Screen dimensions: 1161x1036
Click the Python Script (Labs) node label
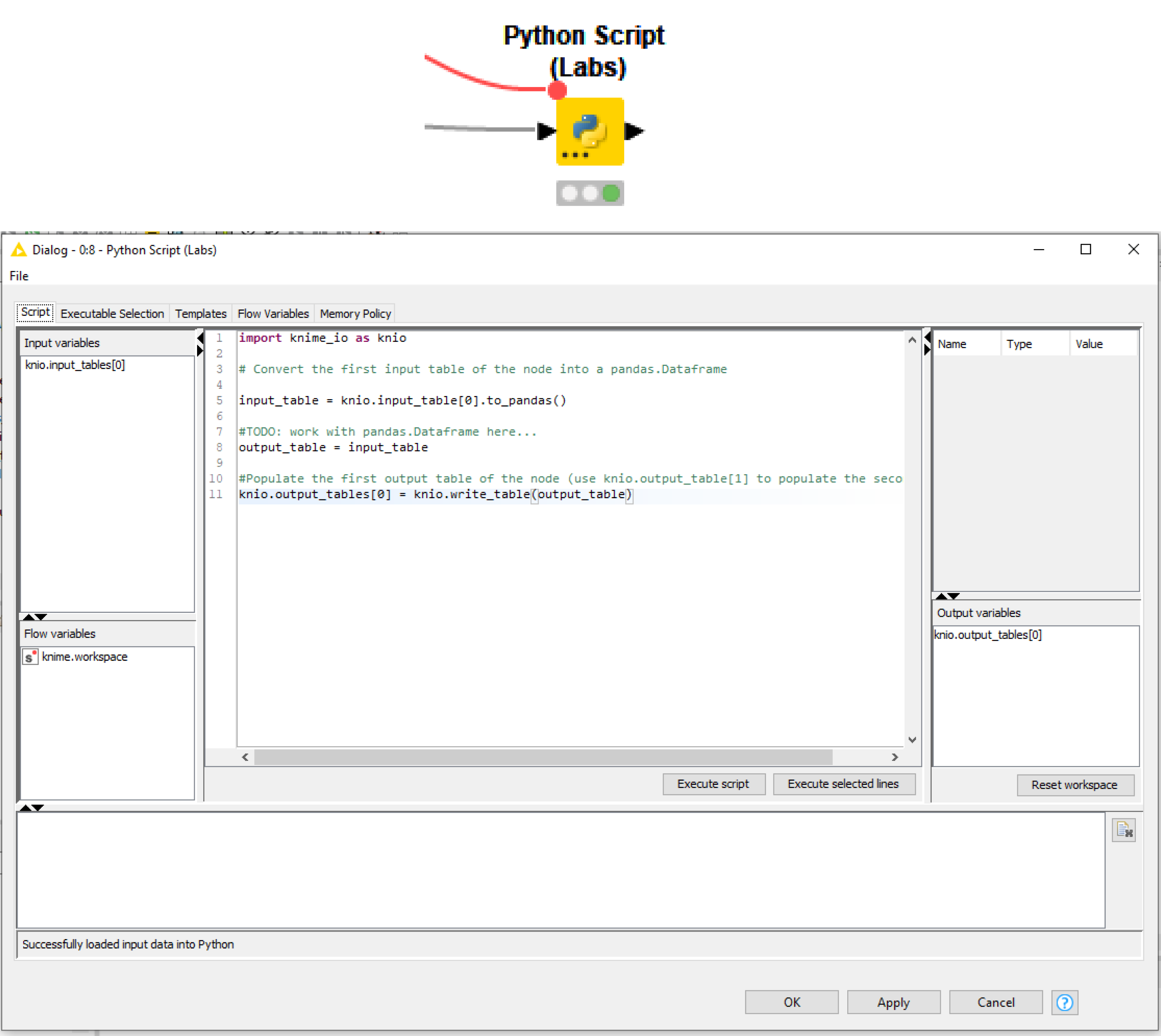coord(585,51)
